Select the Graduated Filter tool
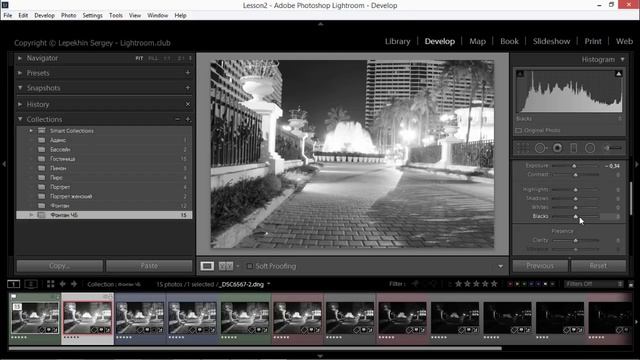Screen dimensions: 640x360 point(573,148)
